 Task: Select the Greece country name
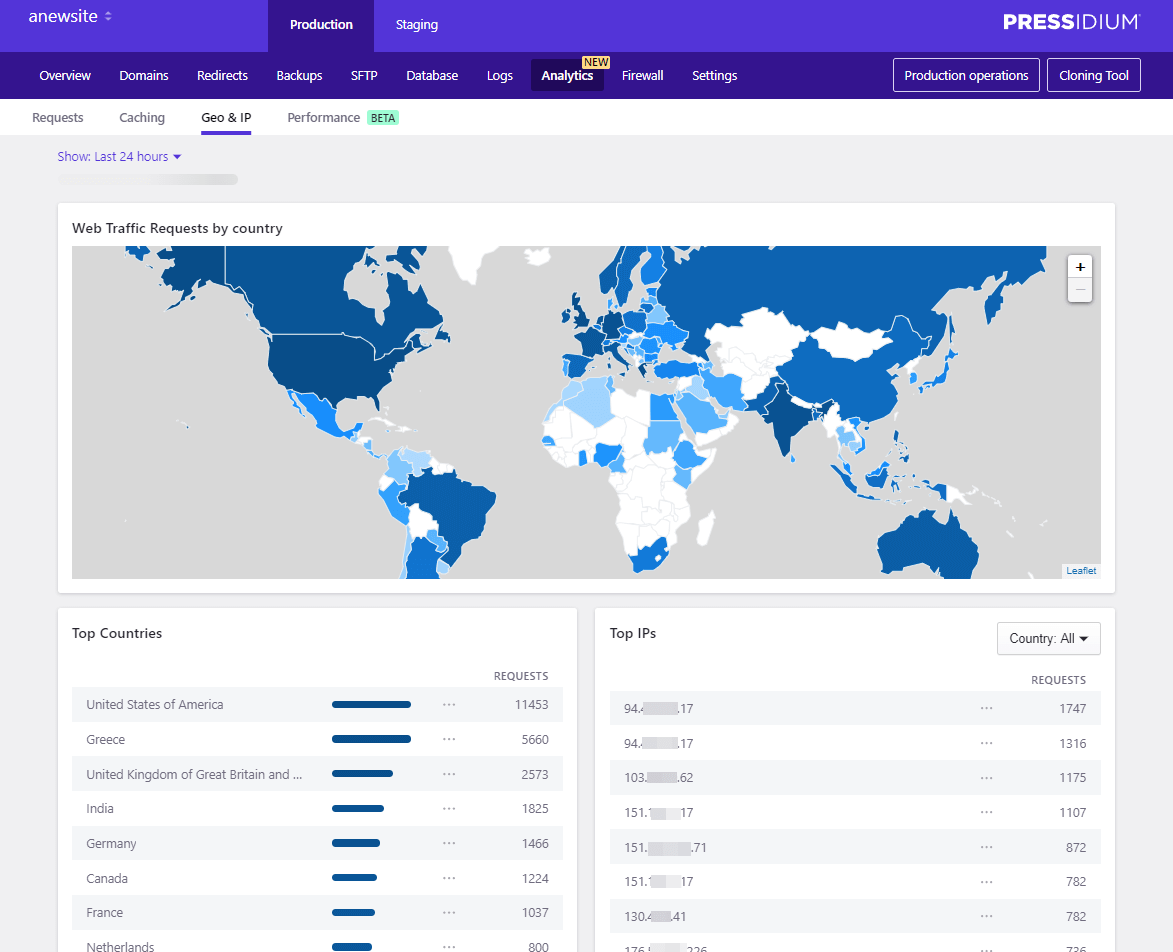coord(105,739)
